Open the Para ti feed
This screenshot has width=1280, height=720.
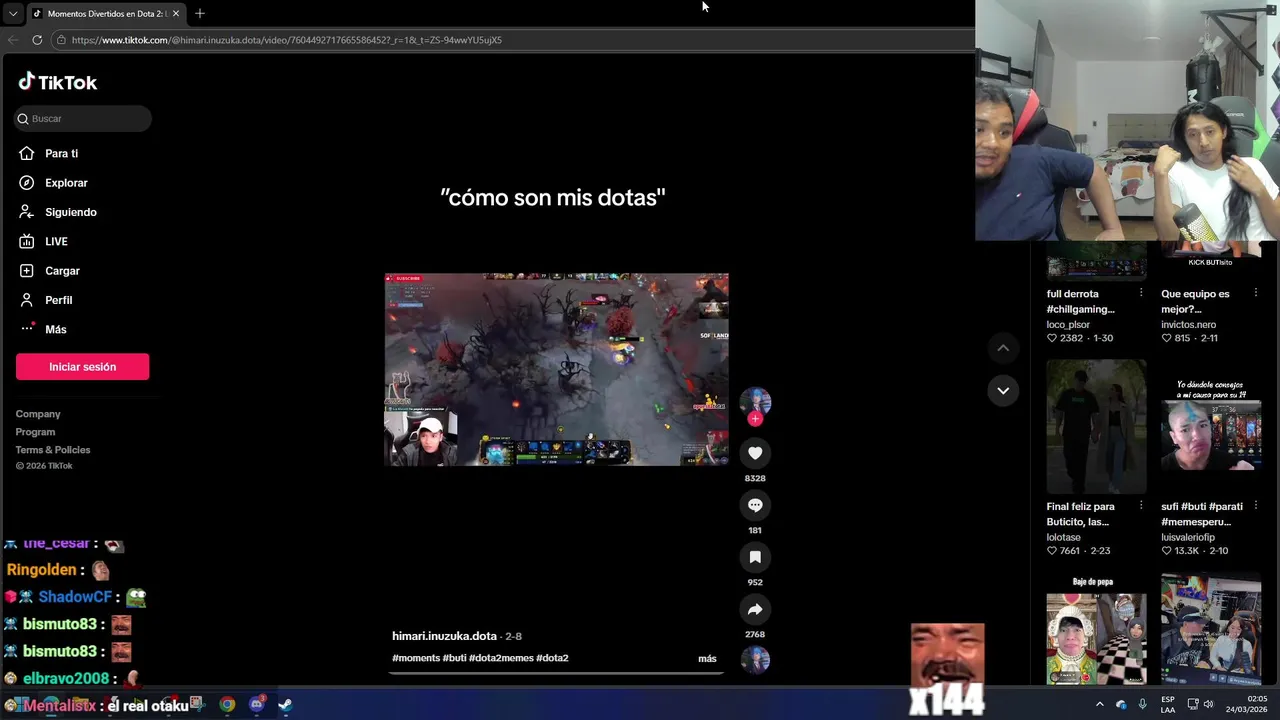(x=61, y=154)
